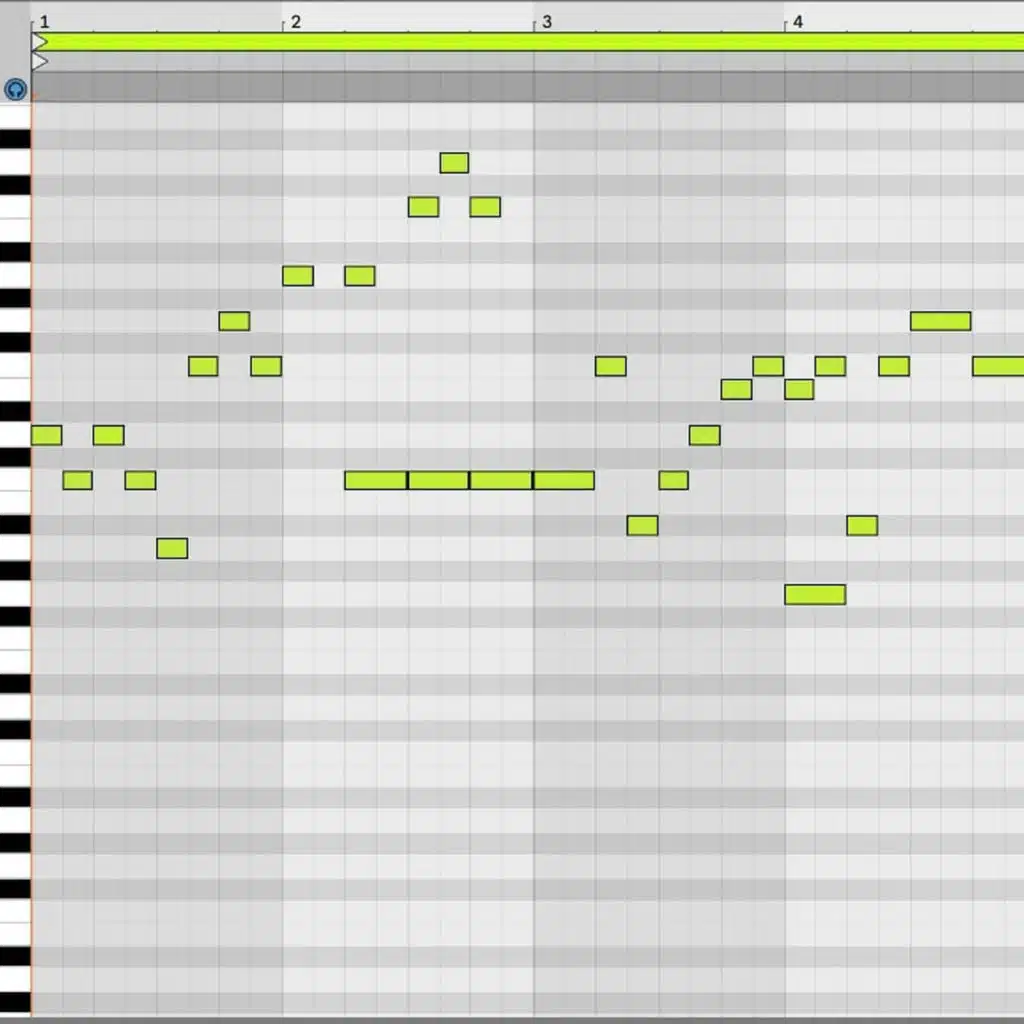Select the lowest MIDI note in clip

(815, 595)
